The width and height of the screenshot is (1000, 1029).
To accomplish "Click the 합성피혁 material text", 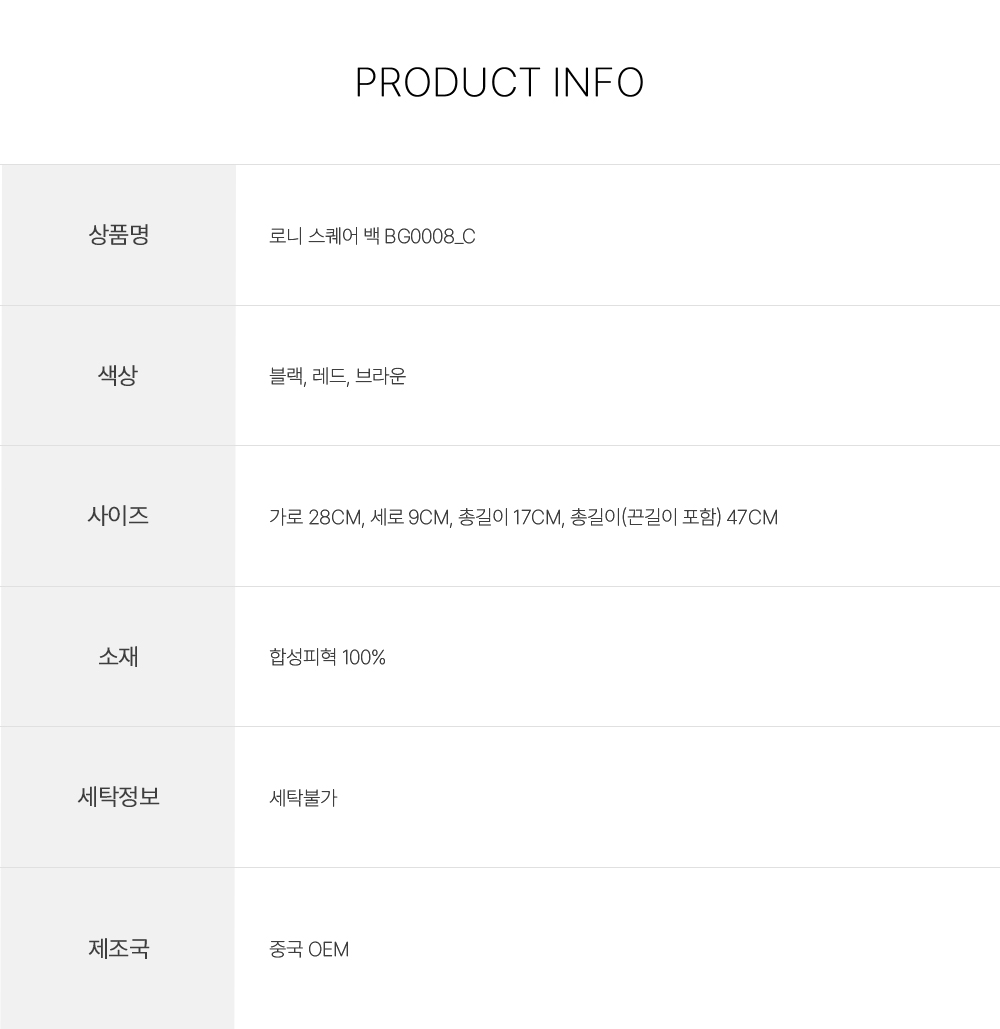I will pyautogui.click(x=303, y=658).
